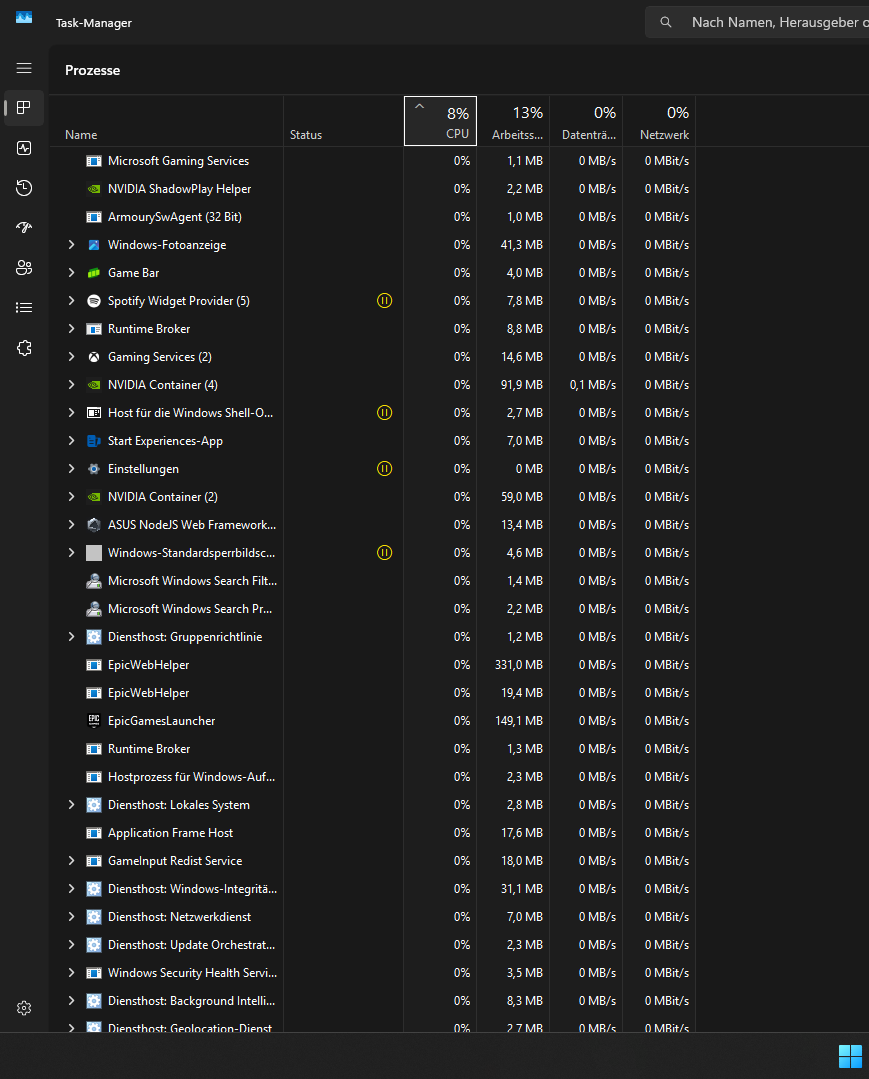
Task: Select the first EpicWebHelper row with 331,0 MB
Action: [x=372, y=665]
